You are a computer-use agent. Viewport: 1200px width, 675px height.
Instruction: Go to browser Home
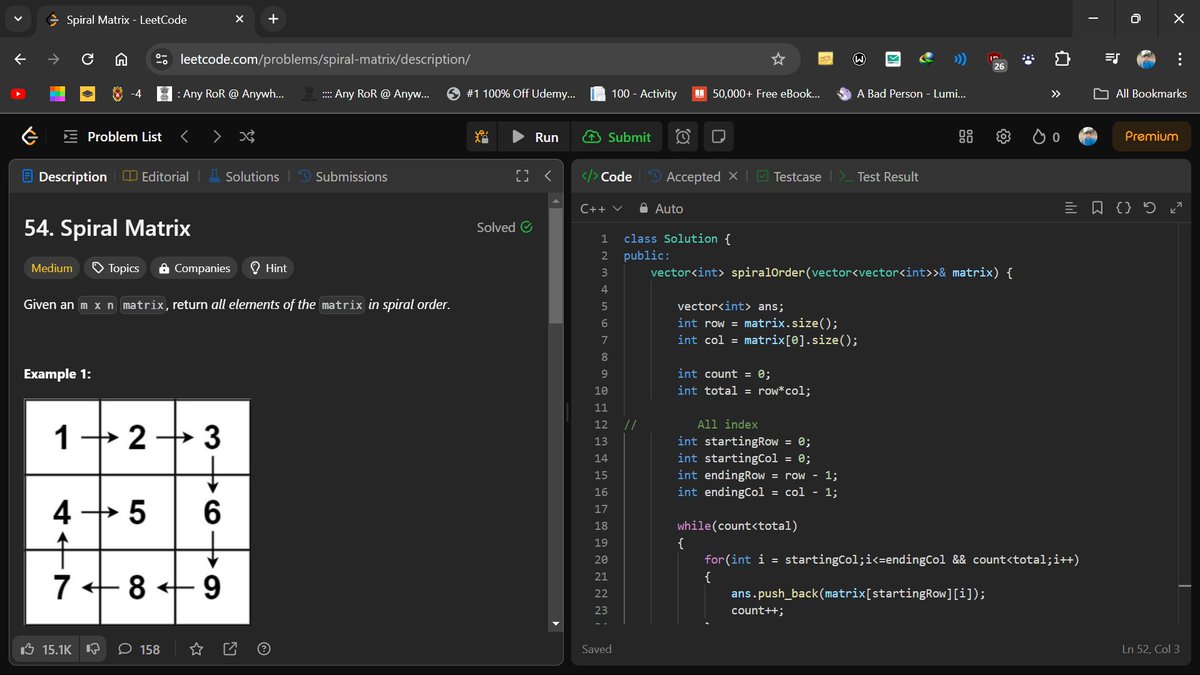tap(121, 59)
